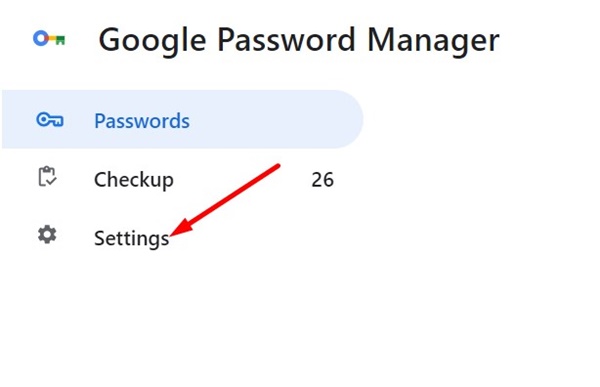Viewport: 600px width, 387px height.
Task: Click the green tooth of the key logo
Action: [x=60, y=40]
